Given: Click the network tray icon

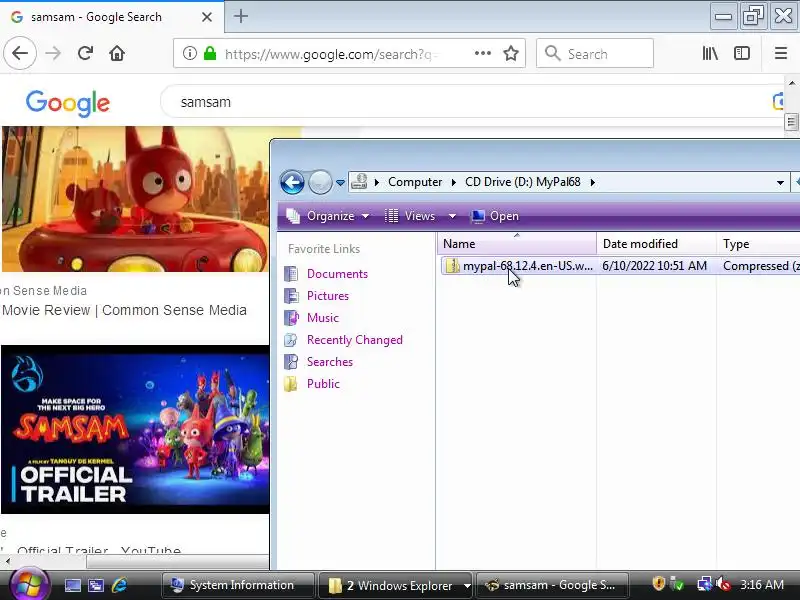Looking at the screenshot, I should pyautogui.click(x=705, y=584).
